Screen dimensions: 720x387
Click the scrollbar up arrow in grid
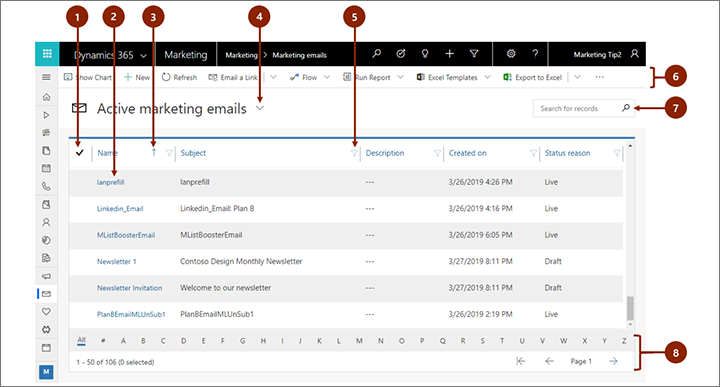coord(630,146)
